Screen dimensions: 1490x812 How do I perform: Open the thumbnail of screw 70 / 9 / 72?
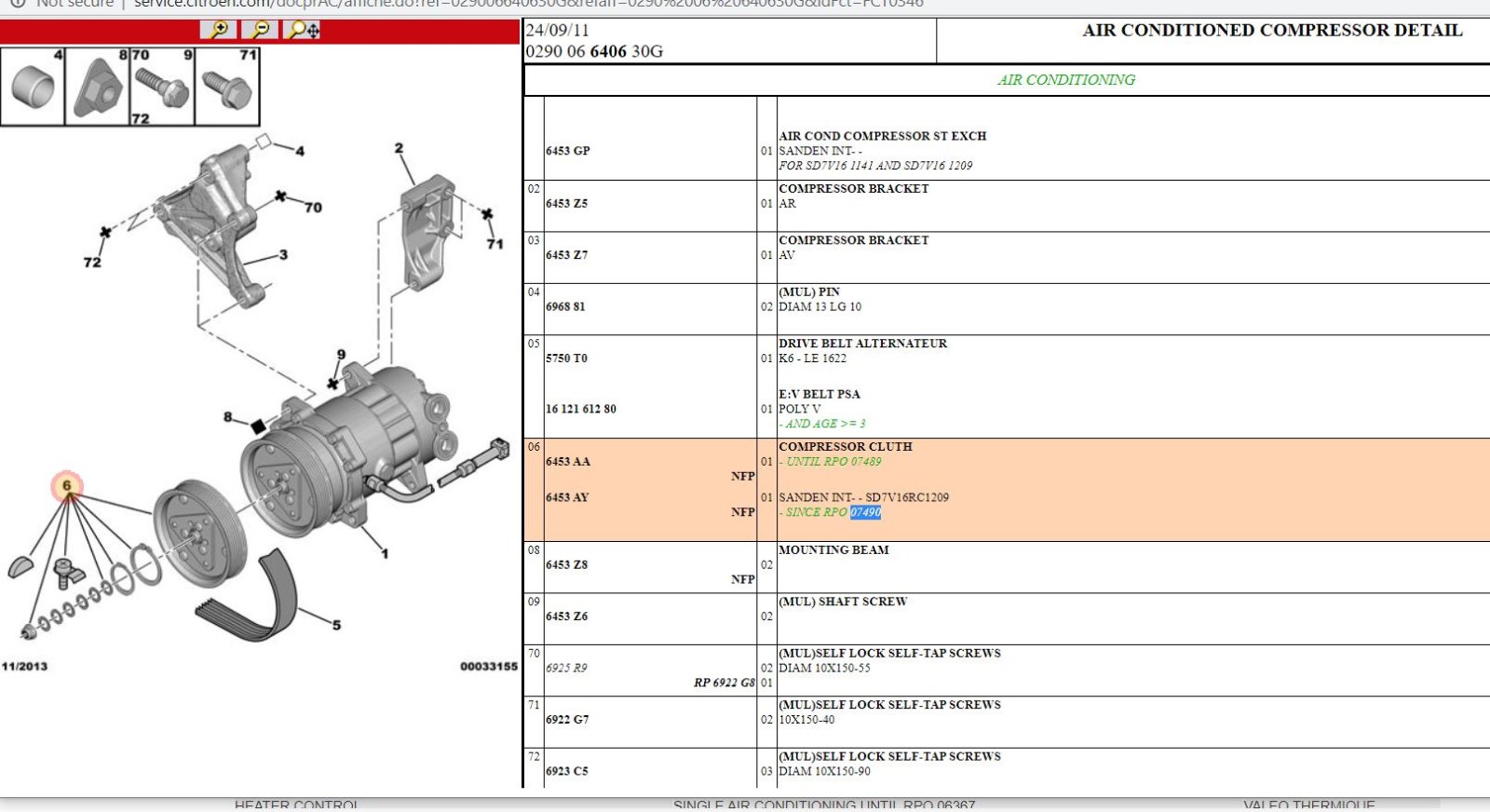pyautogui.click(x=163, y=87)
